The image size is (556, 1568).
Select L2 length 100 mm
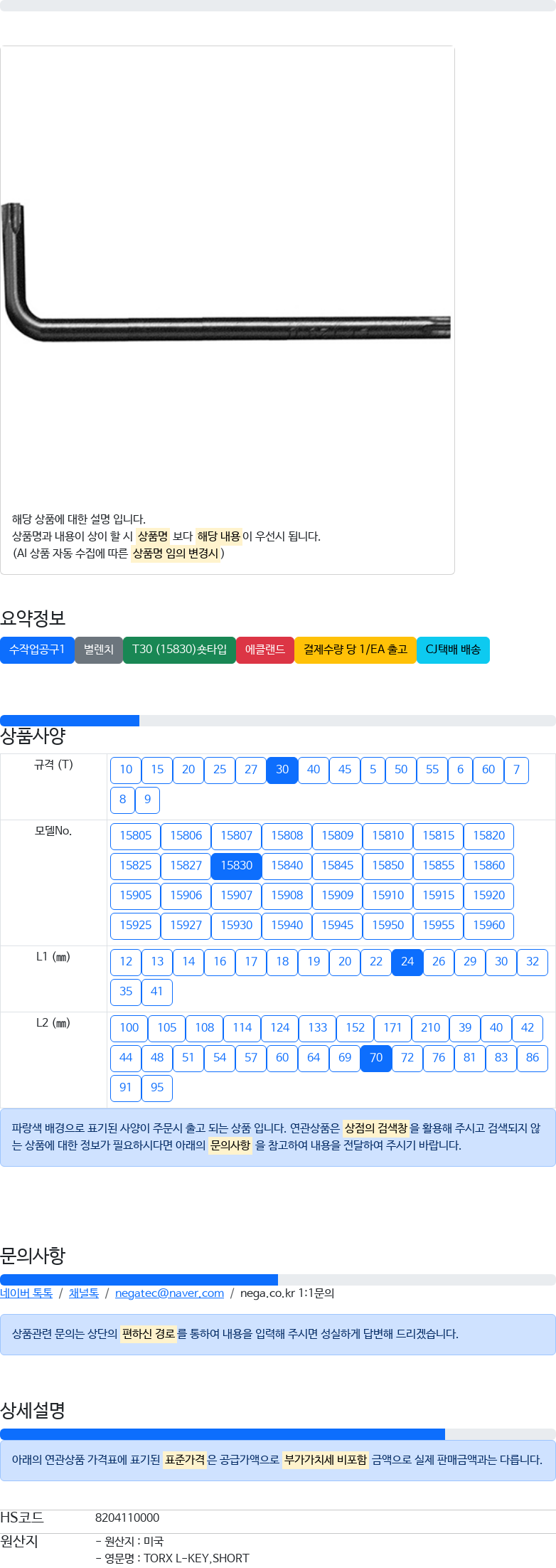click(129, 1028)
